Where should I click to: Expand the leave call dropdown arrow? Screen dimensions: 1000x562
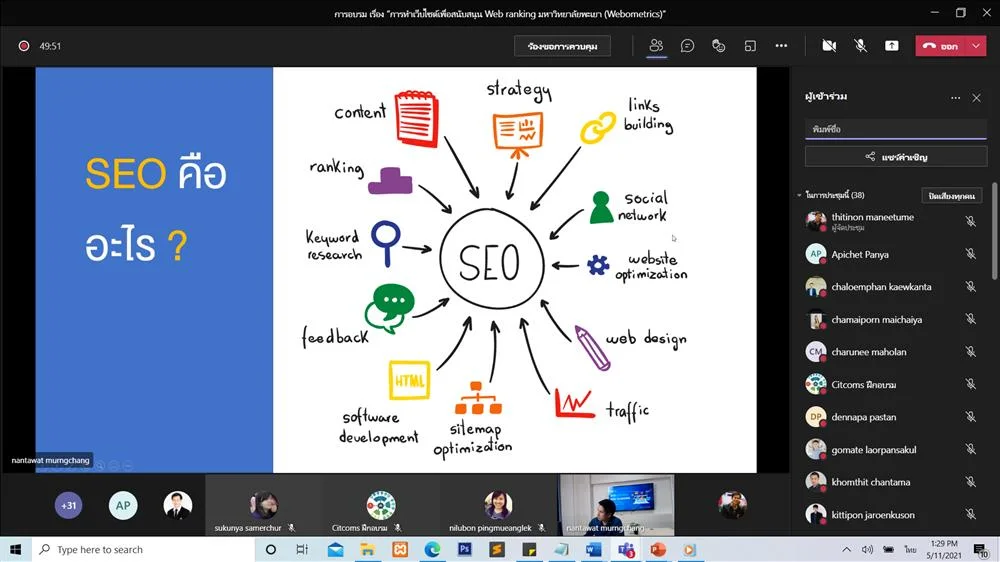[x=976, y=46]
